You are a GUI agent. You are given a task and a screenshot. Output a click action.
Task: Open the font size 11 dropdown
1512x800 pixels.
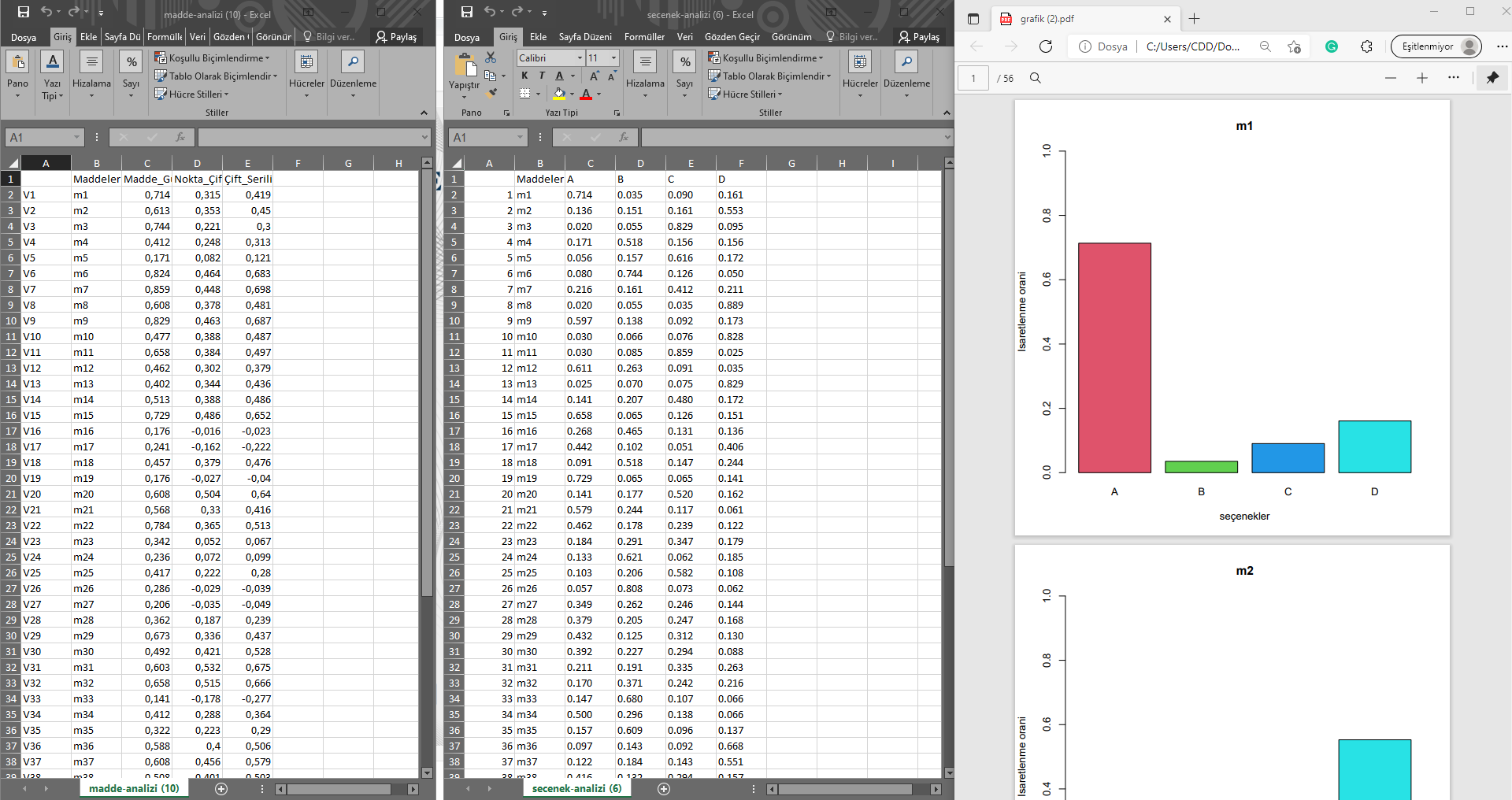click(x=614, y=57)
